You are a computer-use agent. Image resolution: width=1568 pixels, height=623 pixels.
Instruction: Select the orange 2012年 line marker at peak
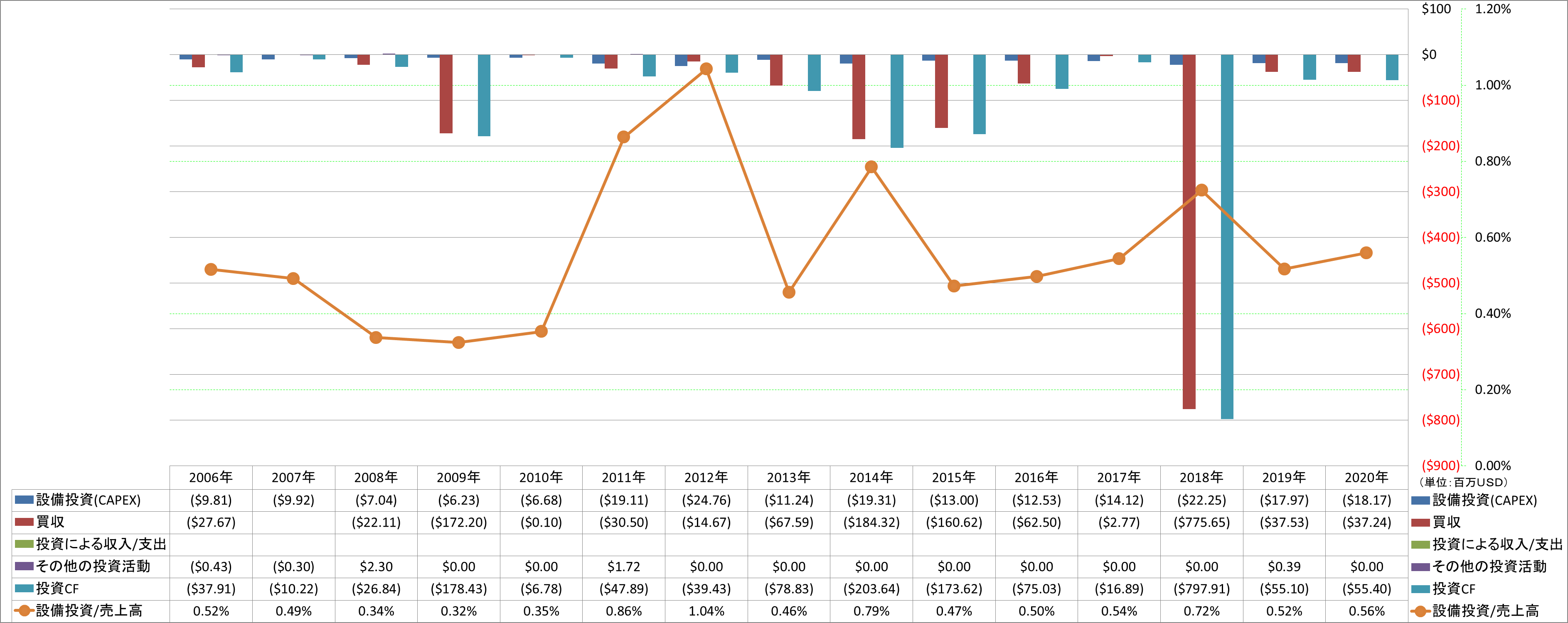click(x=706, y=69)
